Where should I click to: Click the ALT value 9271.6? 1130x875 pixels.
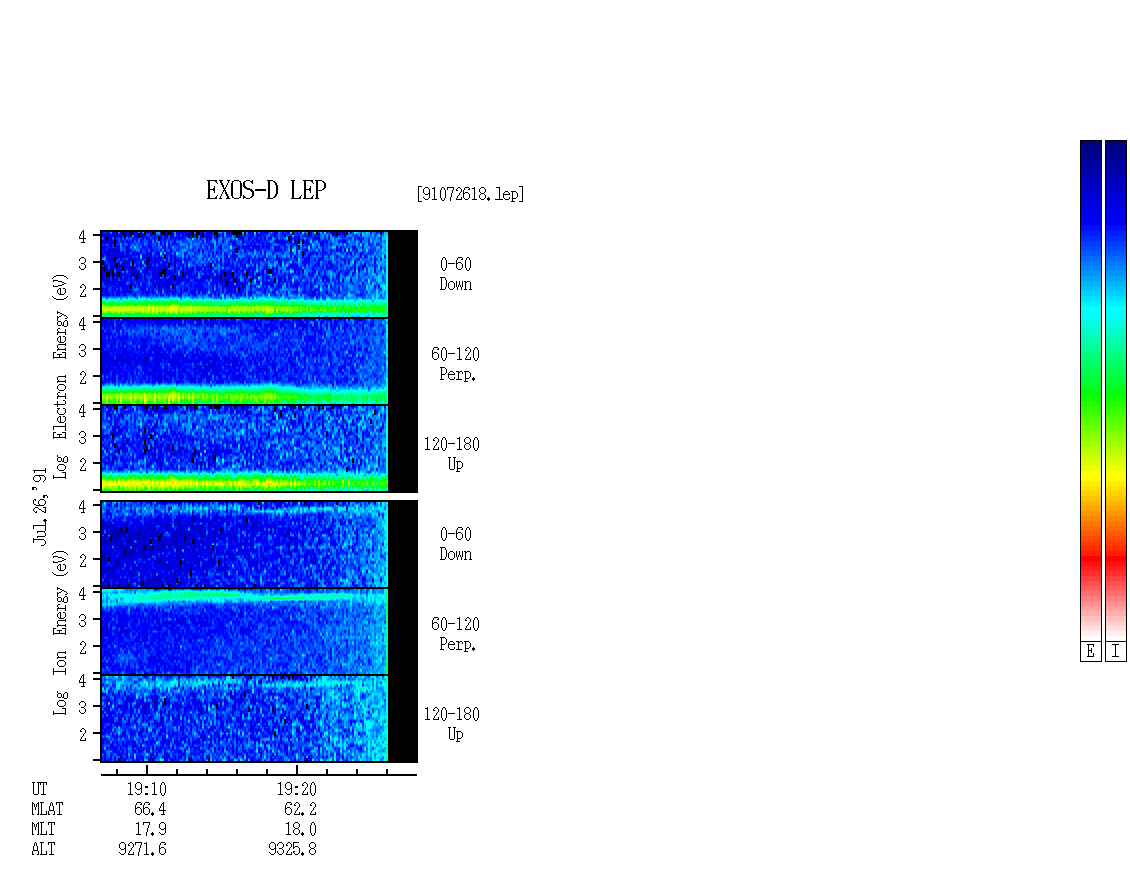click(x=143, y=850)
